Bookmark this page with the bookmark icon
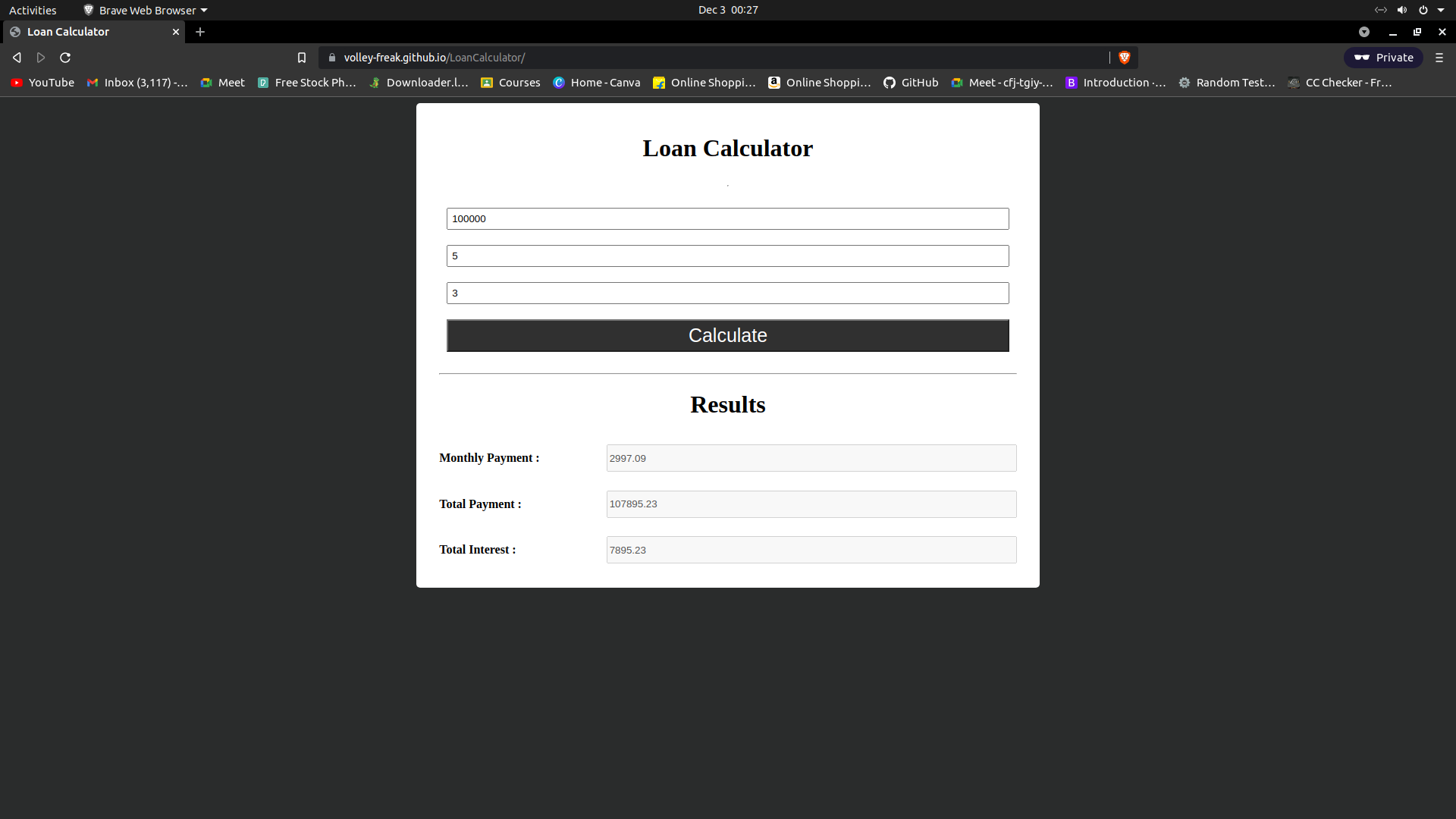The height and width of the screenshot is (819, 1456). click(x=302, y=58)
